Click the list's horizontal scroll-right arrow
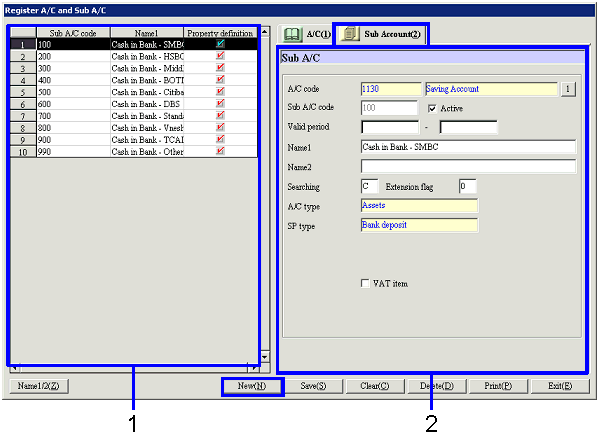Viewport: 600px width, 442px height. [253, 369]
